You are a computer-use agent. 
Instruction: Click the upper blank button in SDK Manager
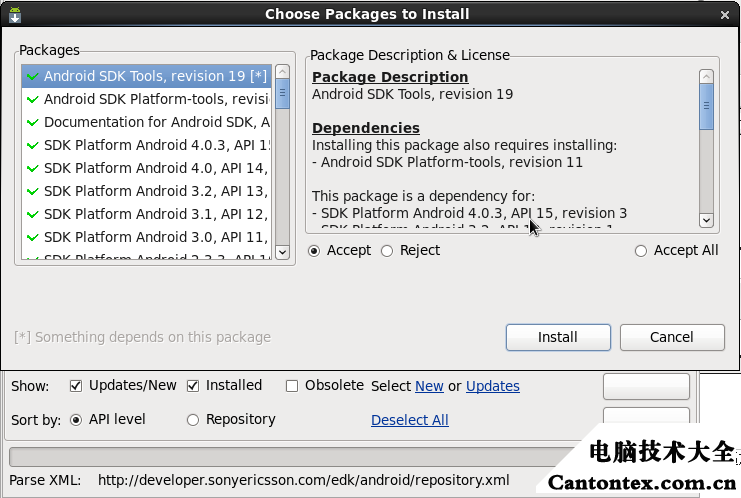(x=646, y=387)
